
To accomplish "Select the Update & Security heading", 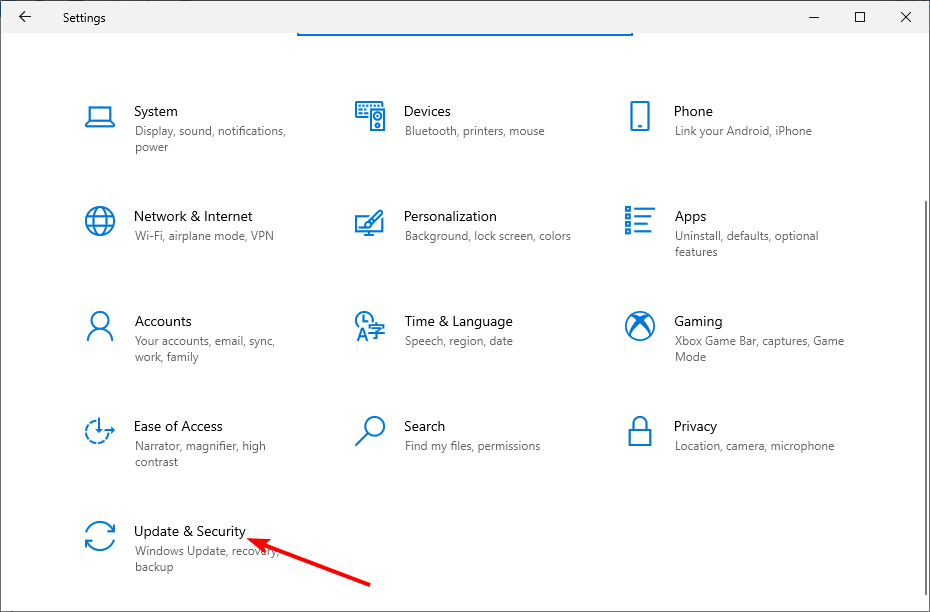I will [190, 531].
